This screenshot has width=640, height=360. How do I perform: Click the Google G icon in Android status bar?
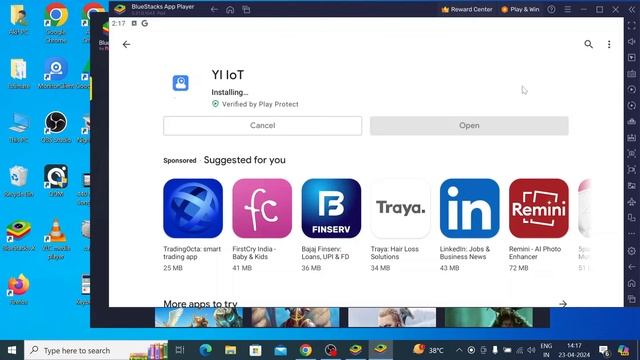(144, 23)
